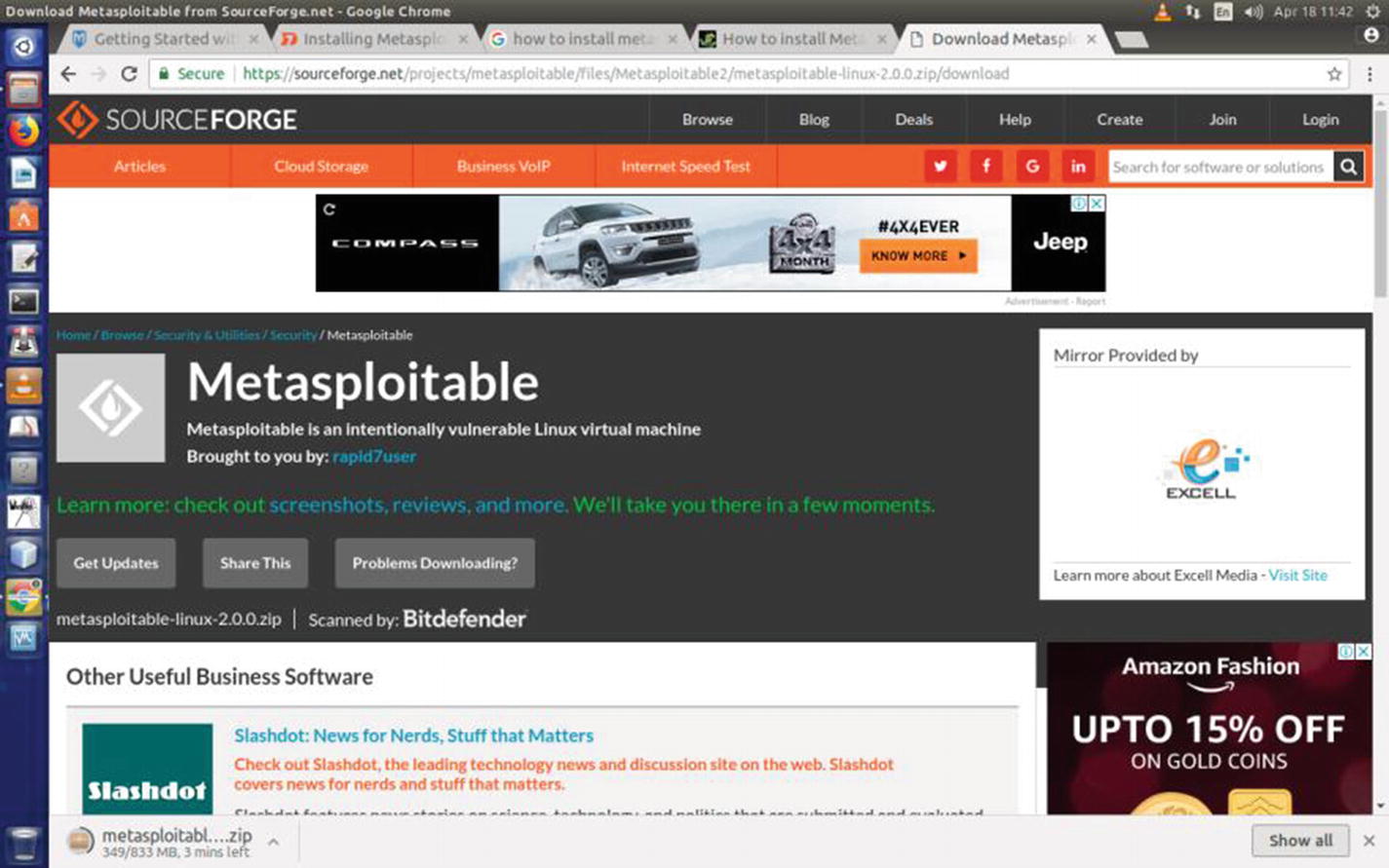Click the volume indicator in top bar
Image resolution: width=1389 pixels, height=868 pixels.
1254,12
